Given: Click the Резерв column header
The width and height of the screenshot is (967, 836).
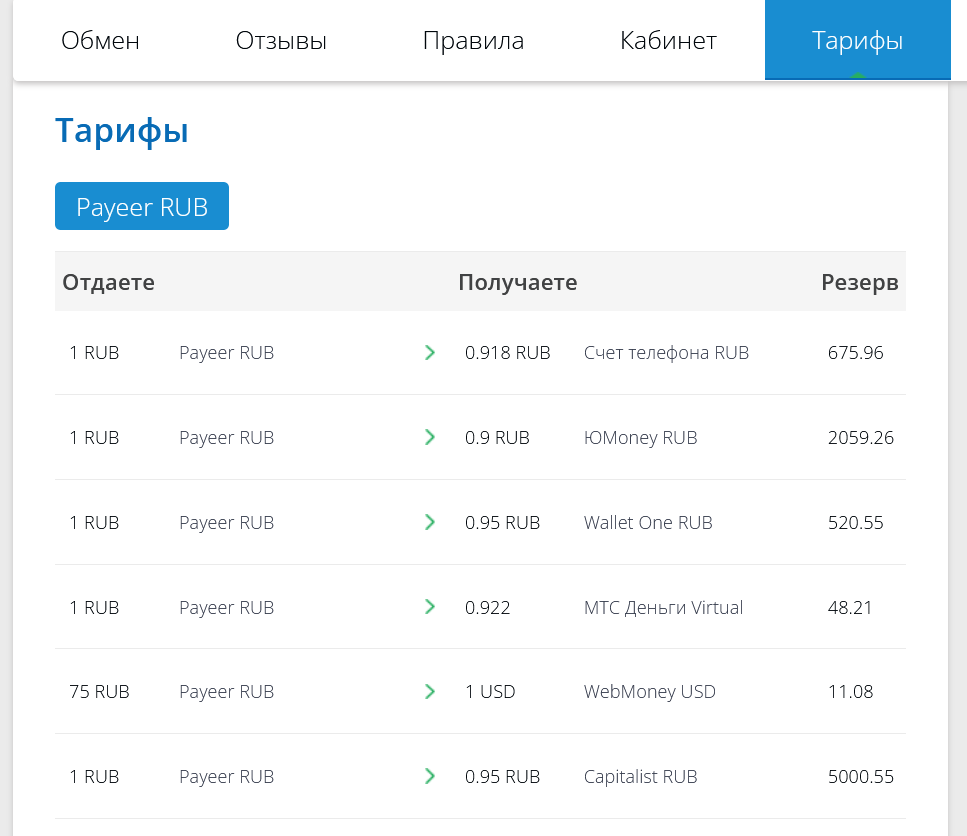Looking at the screenshot, I should click(860, 282).
